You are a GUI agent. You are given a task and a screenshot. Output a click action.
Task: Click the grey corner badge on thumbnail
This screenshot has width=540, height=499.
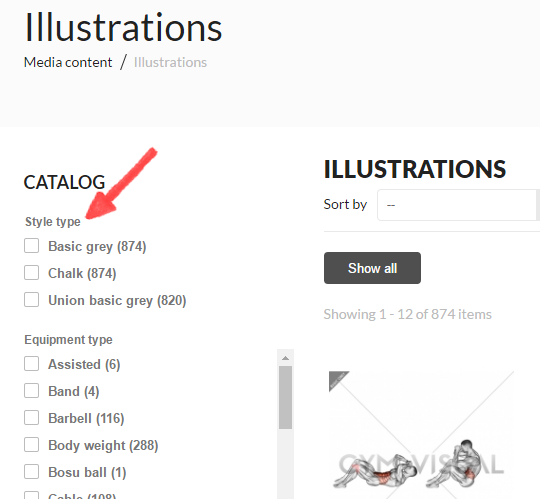(337, 379)
